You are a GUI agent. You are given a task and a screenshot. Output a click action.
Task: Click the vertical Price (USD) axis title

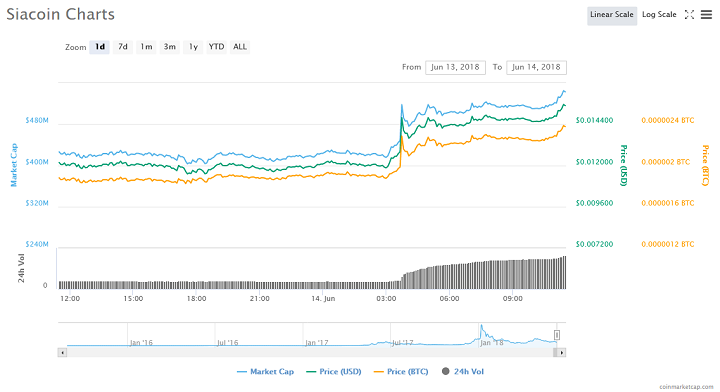pos(624,165)
